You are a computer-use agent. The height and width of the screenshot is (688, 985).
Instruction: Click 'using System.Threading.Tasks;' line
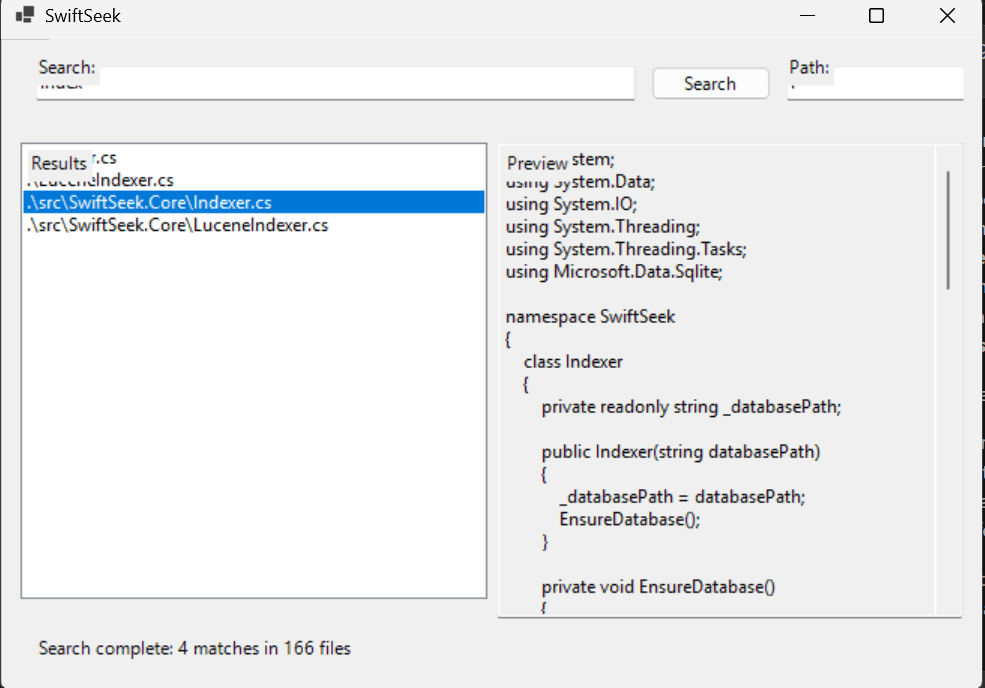pos(626,249)
